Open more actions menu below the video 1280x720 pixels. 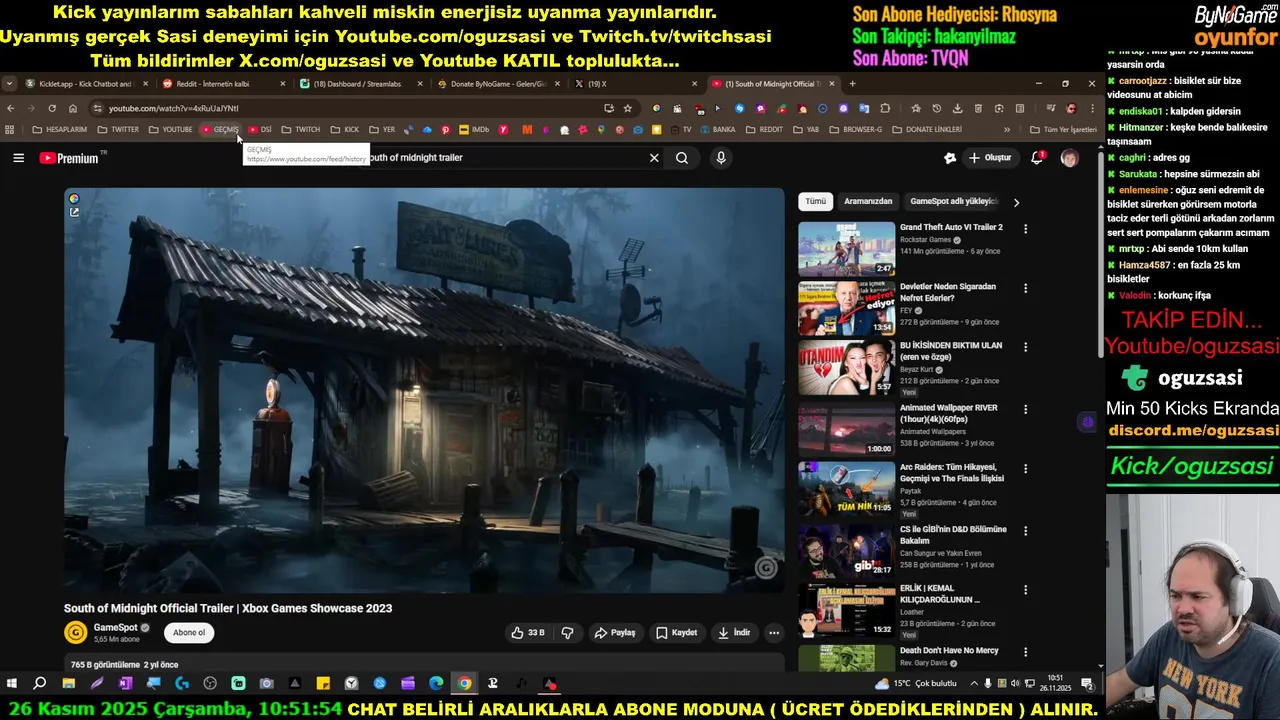(x=774, y=633)
